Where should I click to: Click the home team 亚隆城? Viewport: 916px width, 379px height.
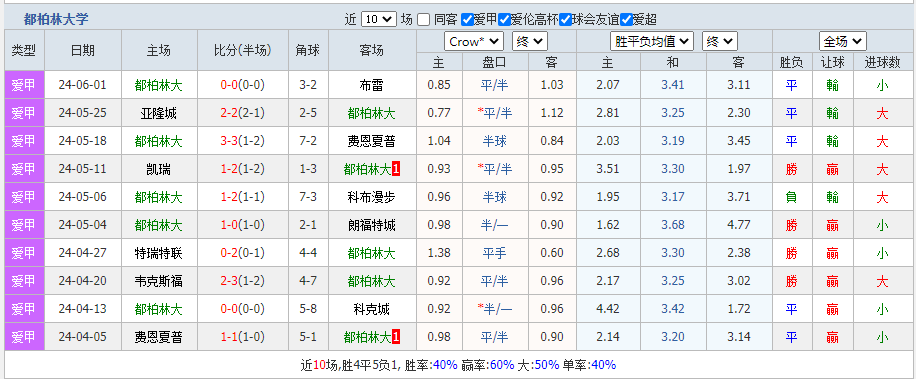pos(158,113)
